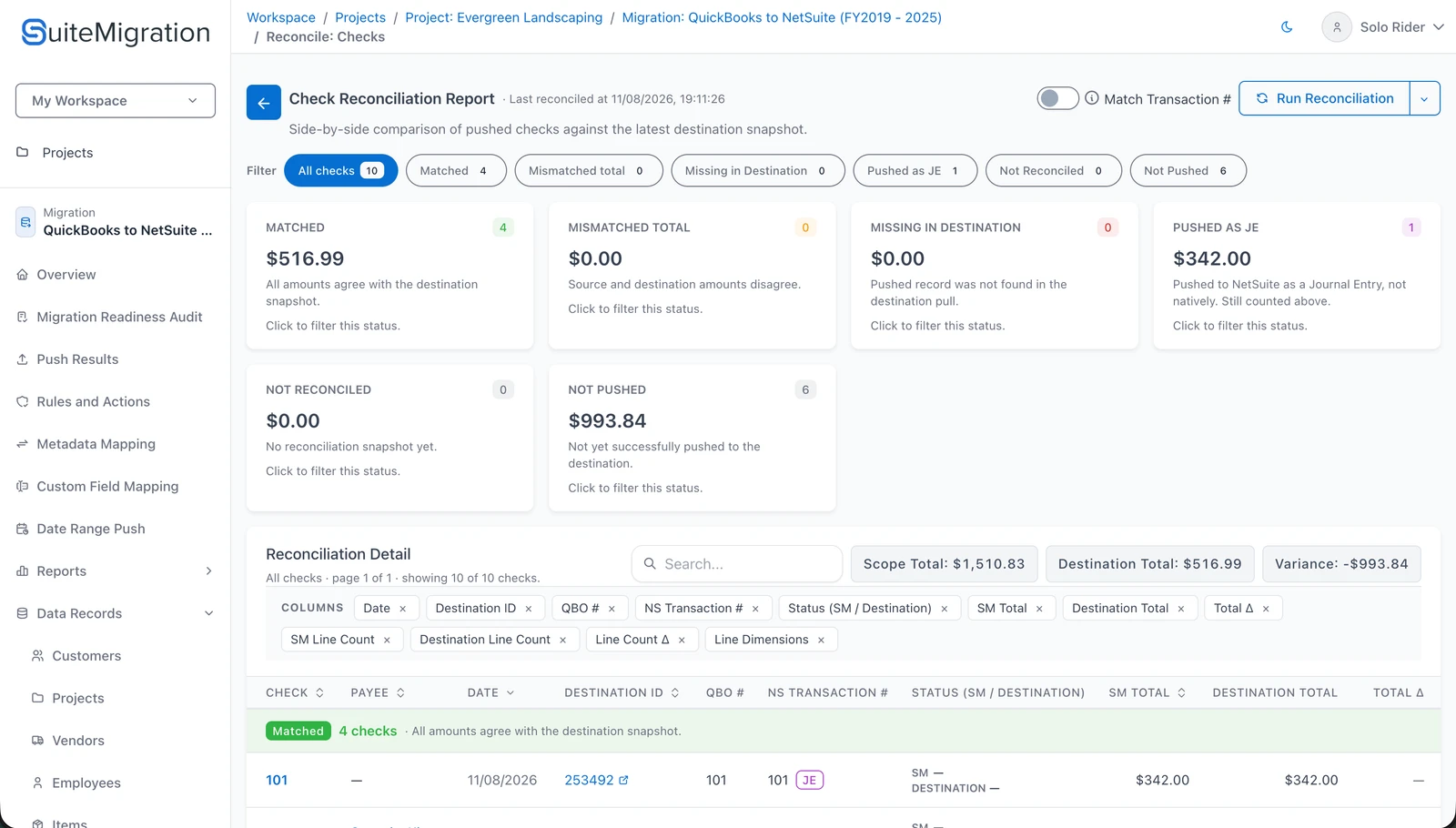Remove the NS Transaction # column chip
The image size is (1456, 828).
tap(755, 609)
